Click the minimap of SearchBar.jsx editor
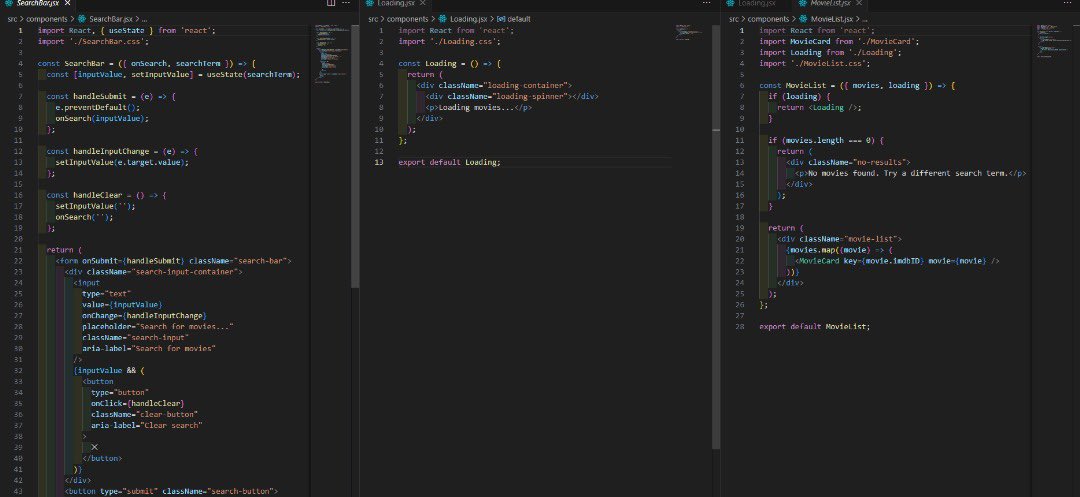 click(x=332, y=55)
